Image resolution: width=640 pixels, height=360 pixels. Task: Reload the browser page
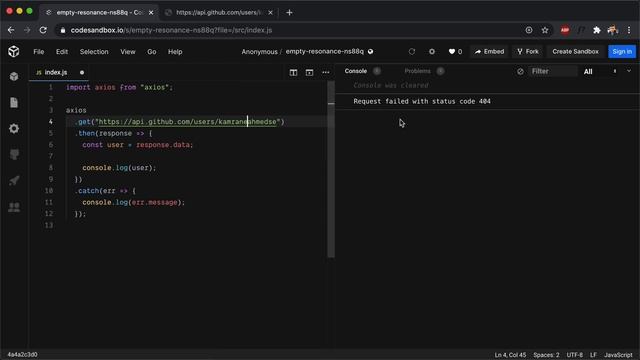(43, 30)
